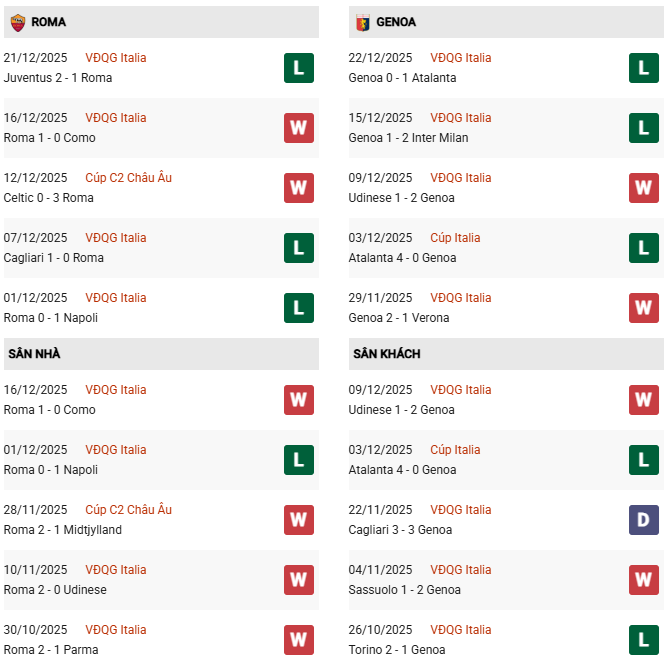Select the SÂN KHÁCH away section header
The image size is (669, 661).
tap(386, 354)
